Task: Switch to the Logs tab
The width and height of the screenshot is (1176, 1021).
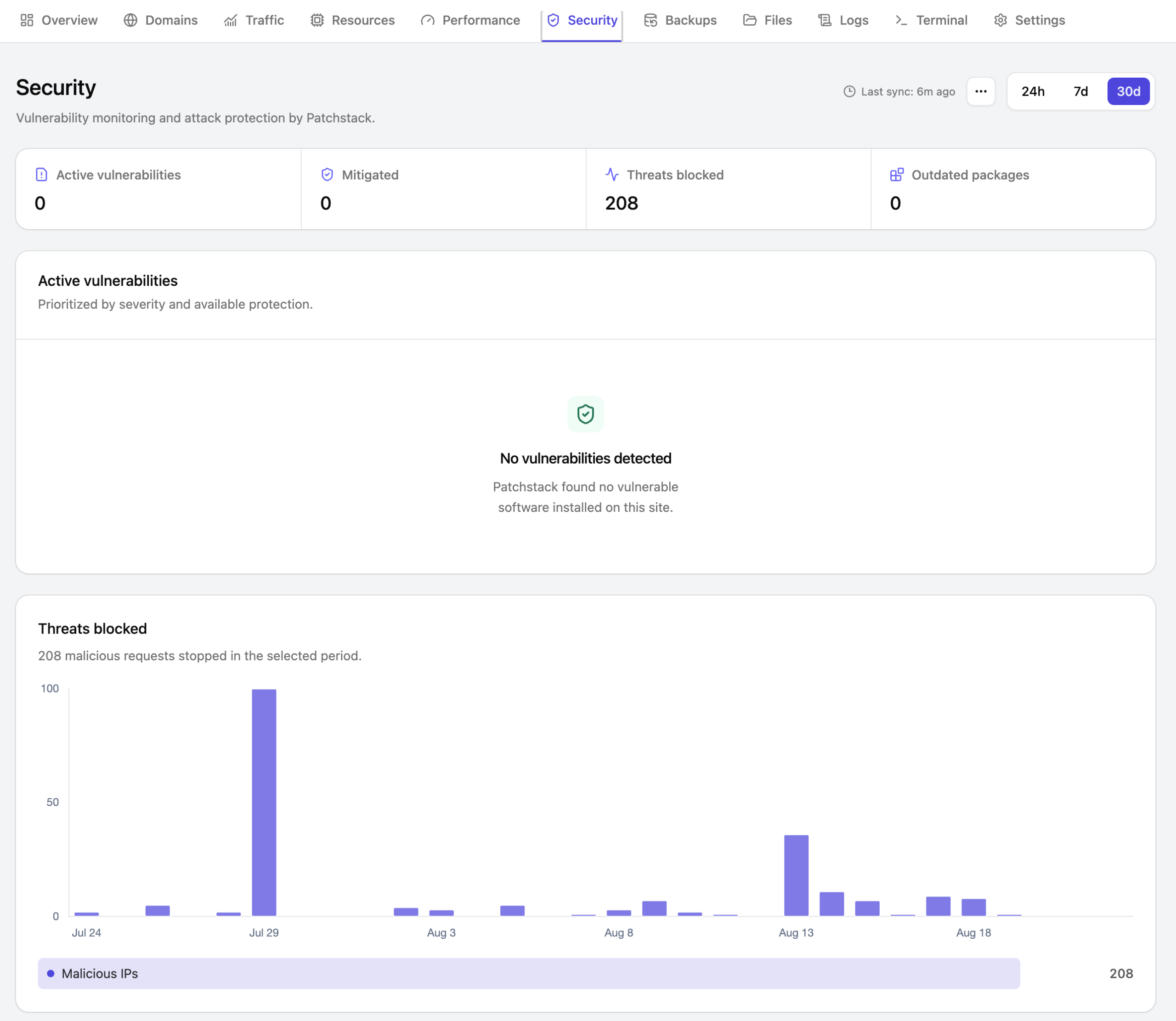Action: pyautogui.click(x=843, y=21)
